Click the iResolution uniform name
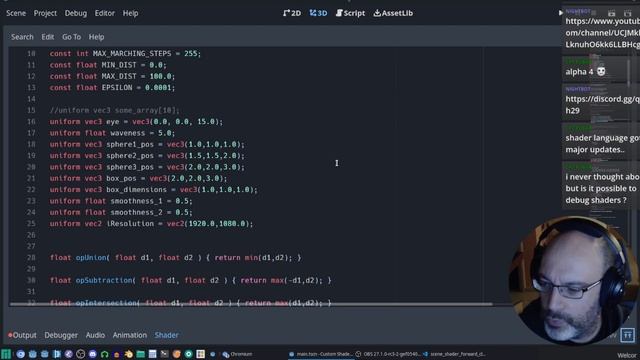This screenshot has height=360, width=640. coord(130,224)
